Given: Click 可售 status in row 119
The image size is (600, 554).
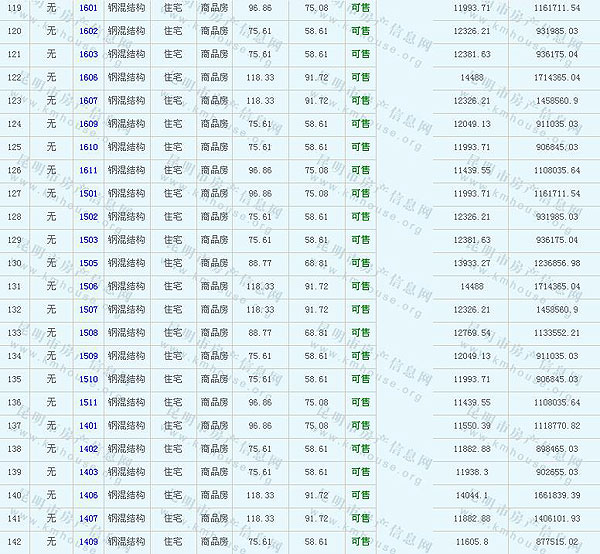Looking at the screenshot, I should pyautogui.click(x=360, y=8).
